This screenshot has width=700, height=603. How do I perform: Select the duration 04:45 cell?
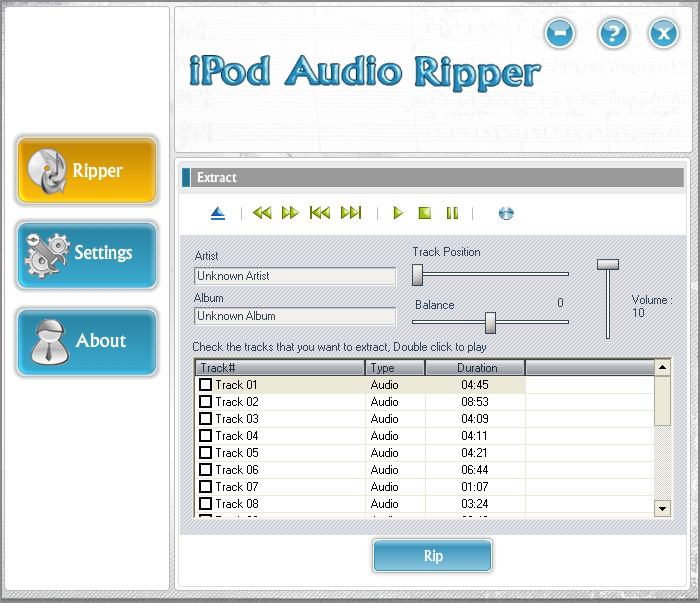click(x=475, y=385)
